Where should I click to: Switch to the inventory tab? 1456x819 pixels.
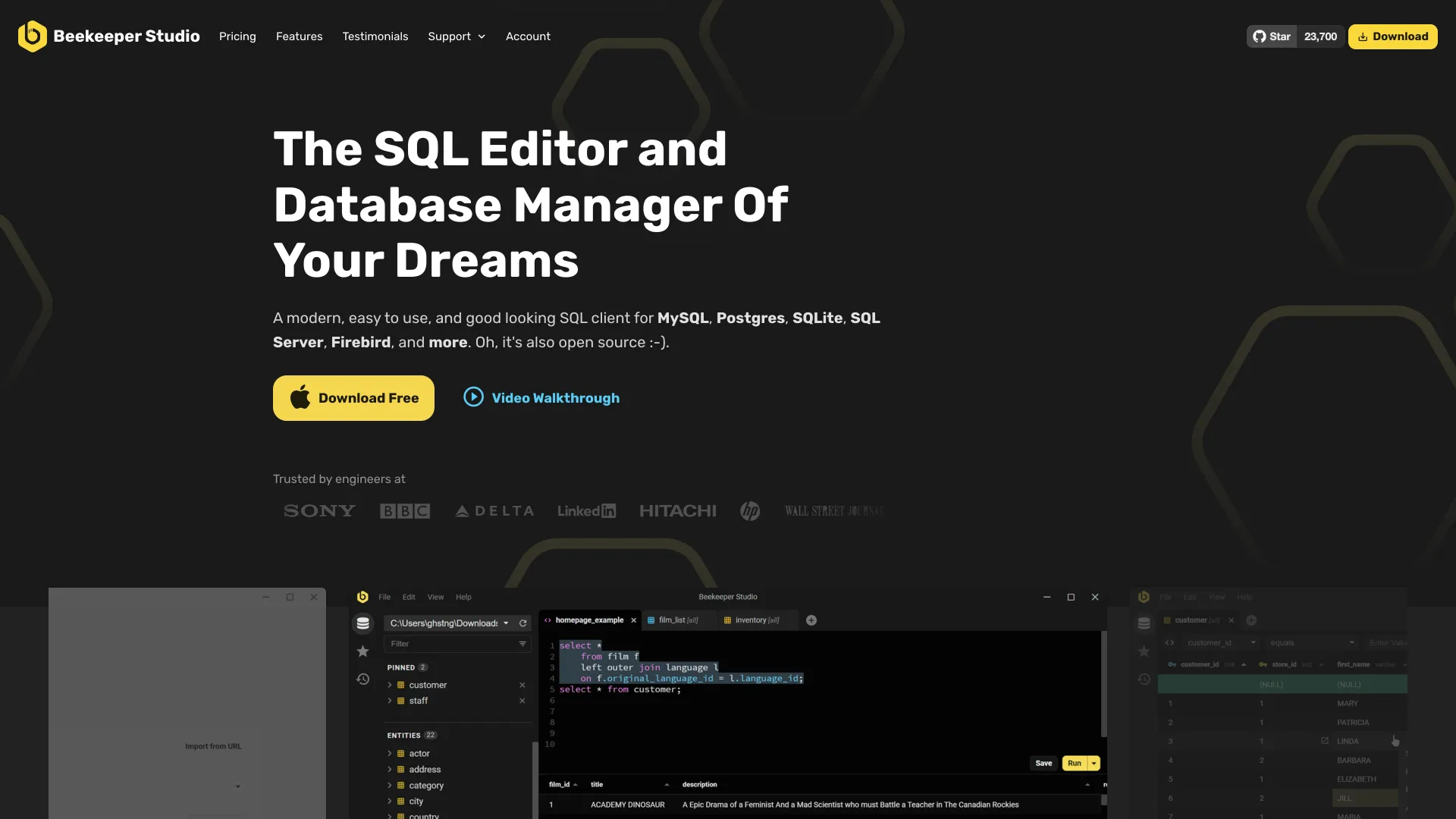(x=757, y=620)
